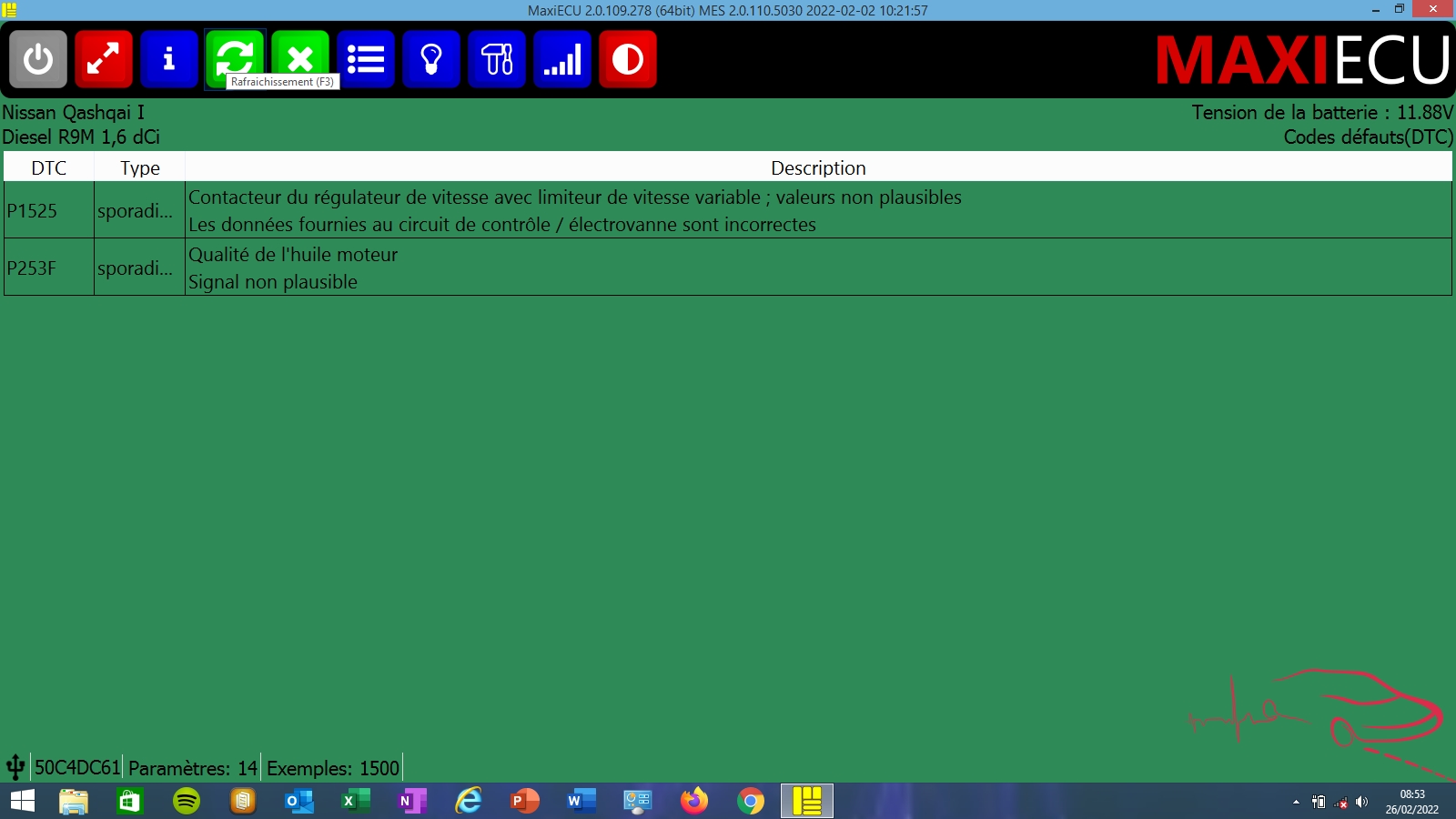1456x819 pixels.
Task: Select the Type column header
Action: pos(140,167)
